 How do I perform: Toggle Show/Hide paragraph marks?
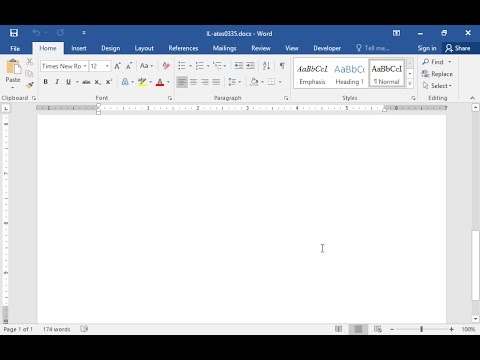coord(282,66)
